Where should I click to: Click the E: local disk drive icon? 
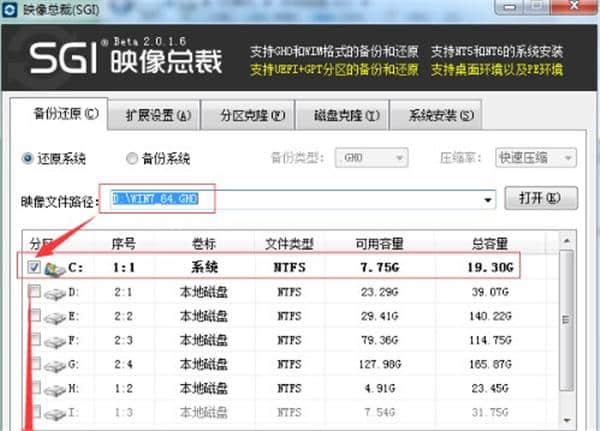coord(54,316)
